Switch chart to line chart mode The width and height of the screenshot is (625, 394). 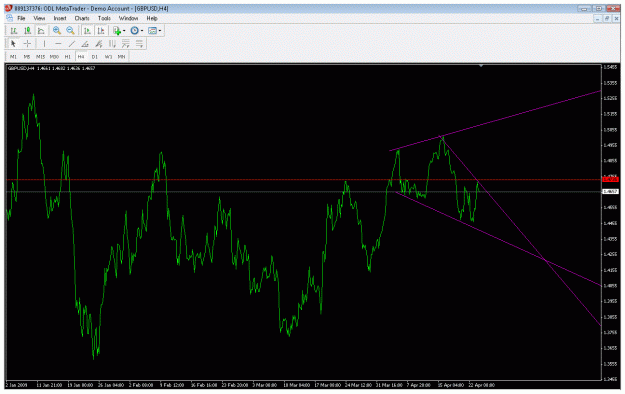41,31
